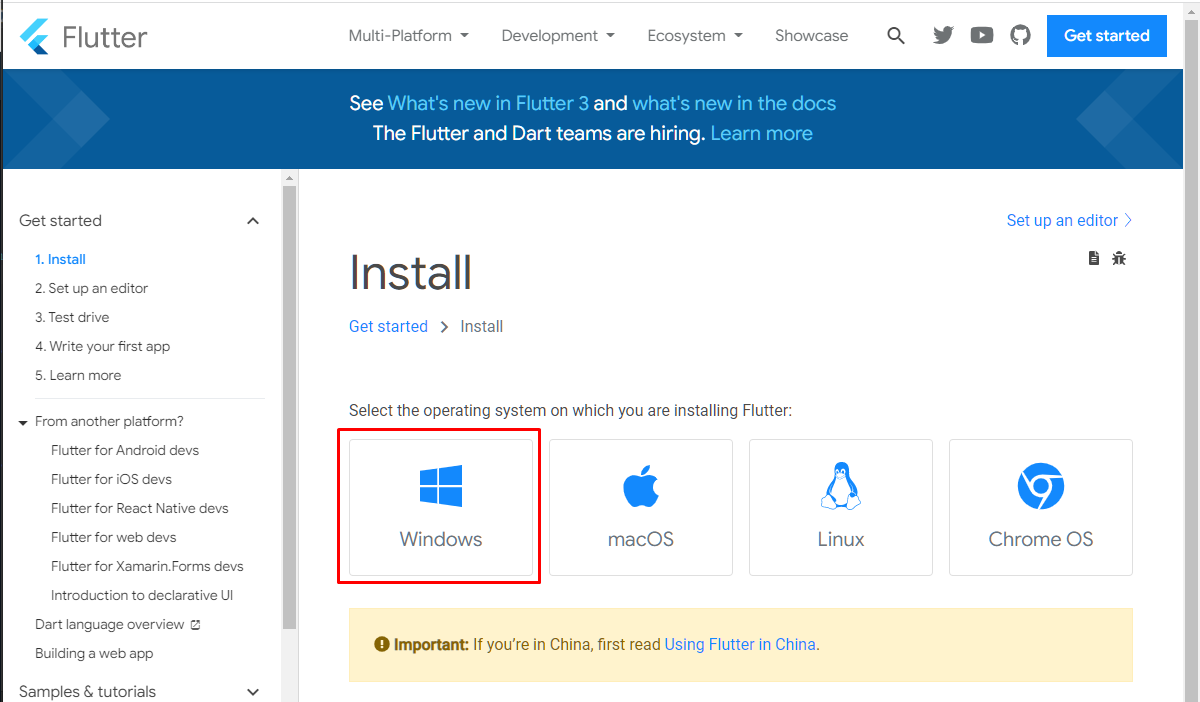This screenshot has height=702, width=1200.
Task: Choose the Linux operating system card
Action: (x=841, y=507)
